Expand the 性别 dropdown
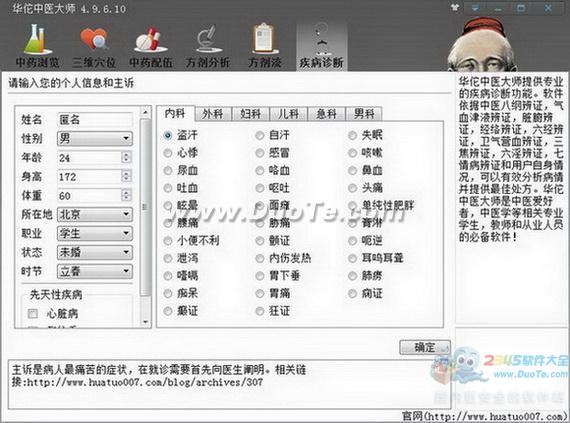 95,138
